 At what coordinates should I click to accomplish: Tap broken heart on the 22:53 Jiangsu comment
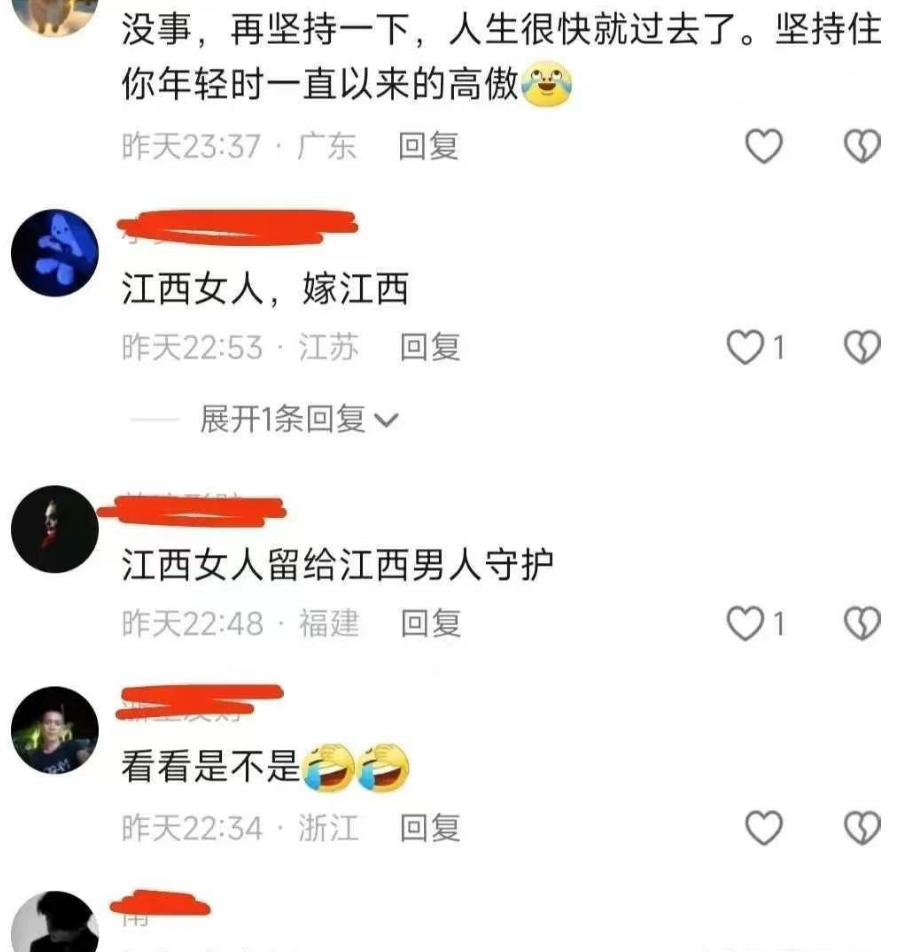863,347
